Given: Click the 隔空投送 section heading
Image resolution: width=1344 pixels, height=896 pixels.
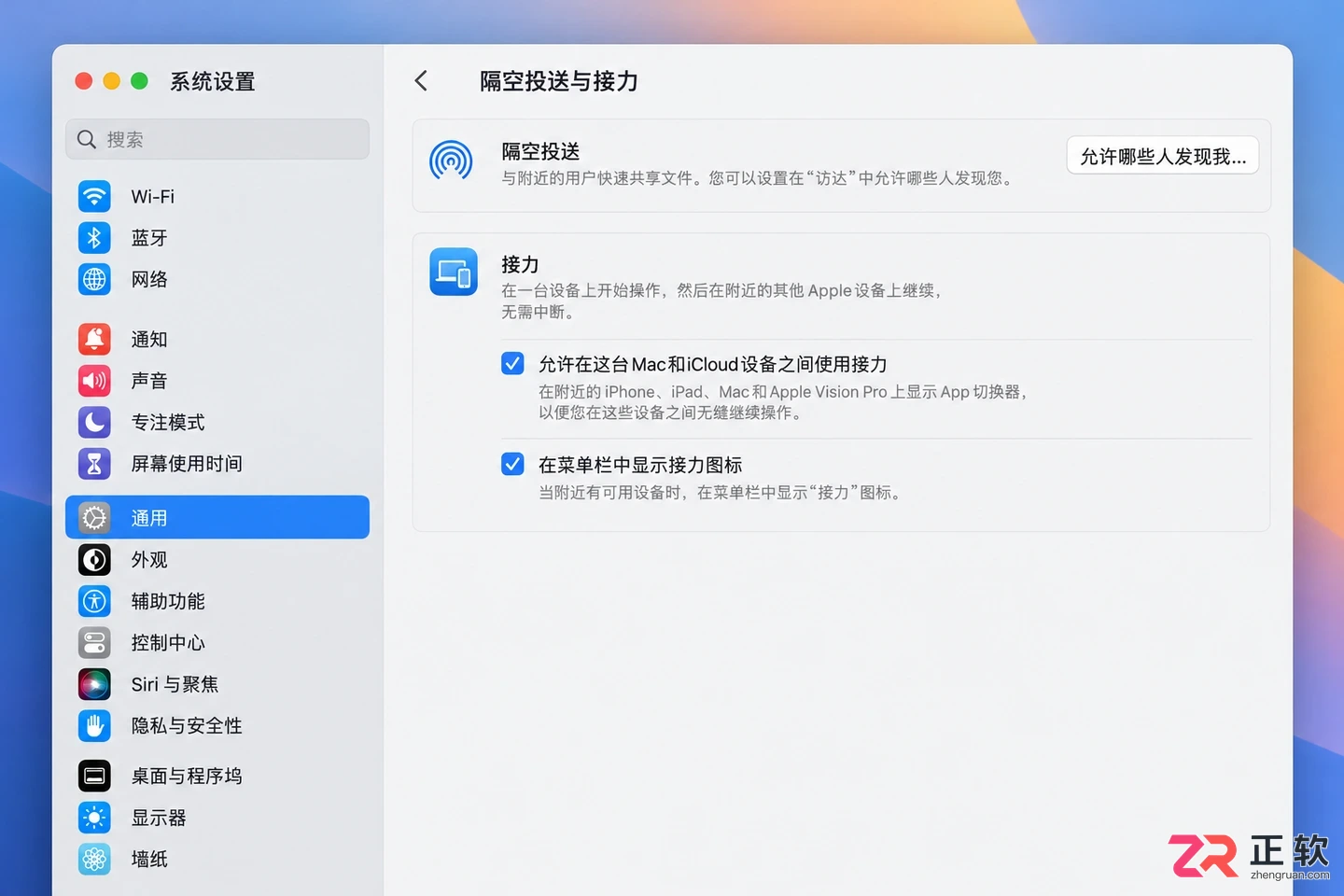Looking at the screenshot, I should tap(540, 151).
